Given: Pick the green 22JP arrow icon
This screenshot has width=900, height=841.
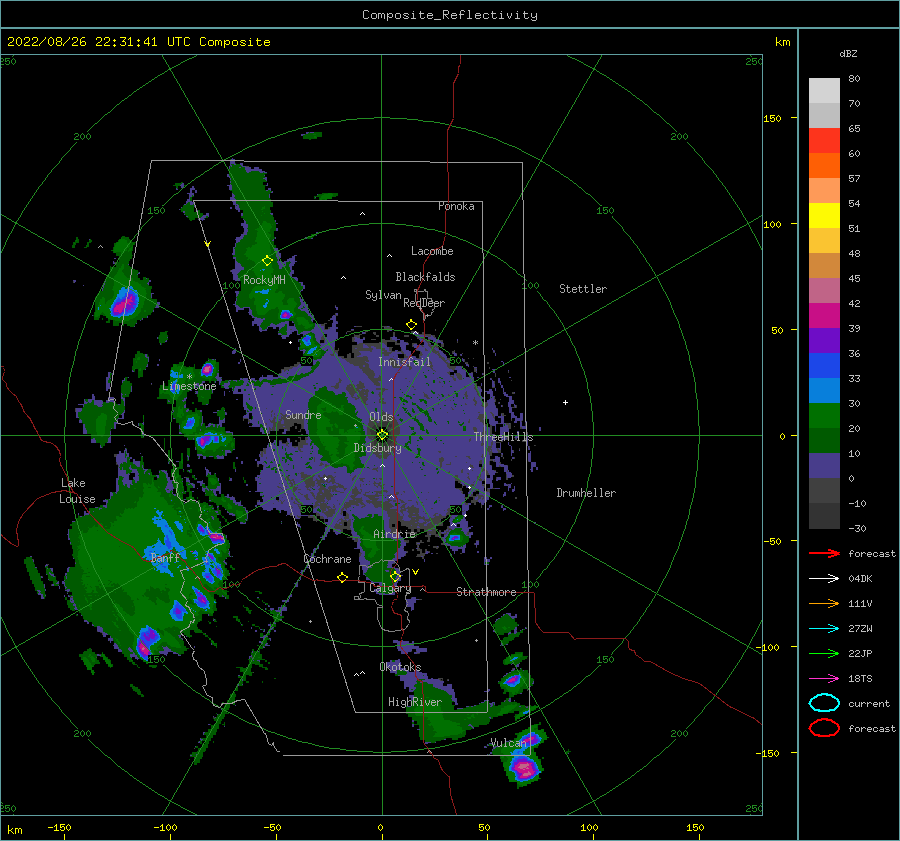Looking at the screenshot, I should (x=824, y=653).
